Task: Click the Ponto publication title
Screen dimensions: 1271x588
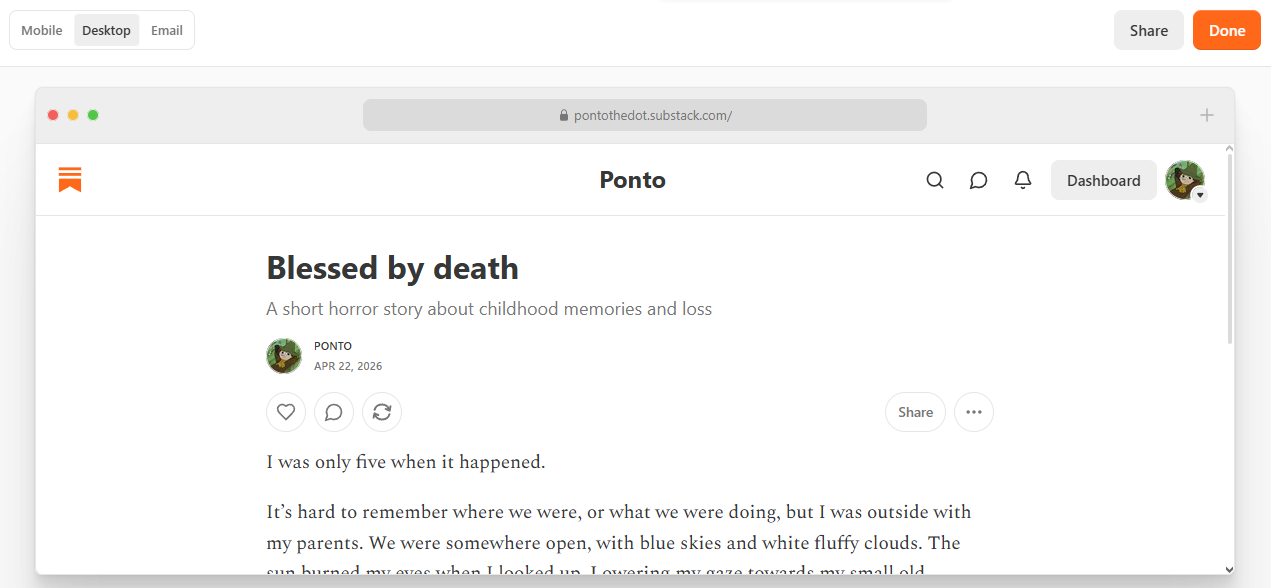Action: tap(633, 180)
